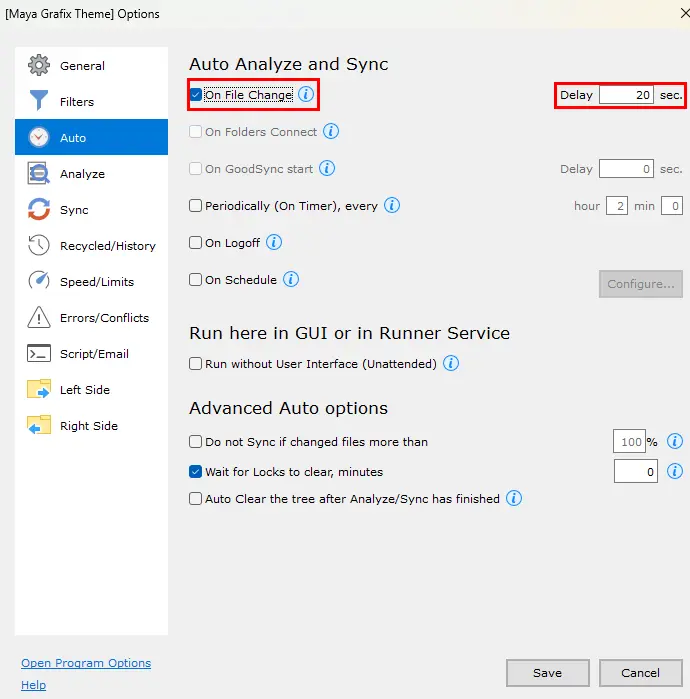Enable the On Logoff checkbox
This screenshot has height=699, width=690.
point(195,243)
